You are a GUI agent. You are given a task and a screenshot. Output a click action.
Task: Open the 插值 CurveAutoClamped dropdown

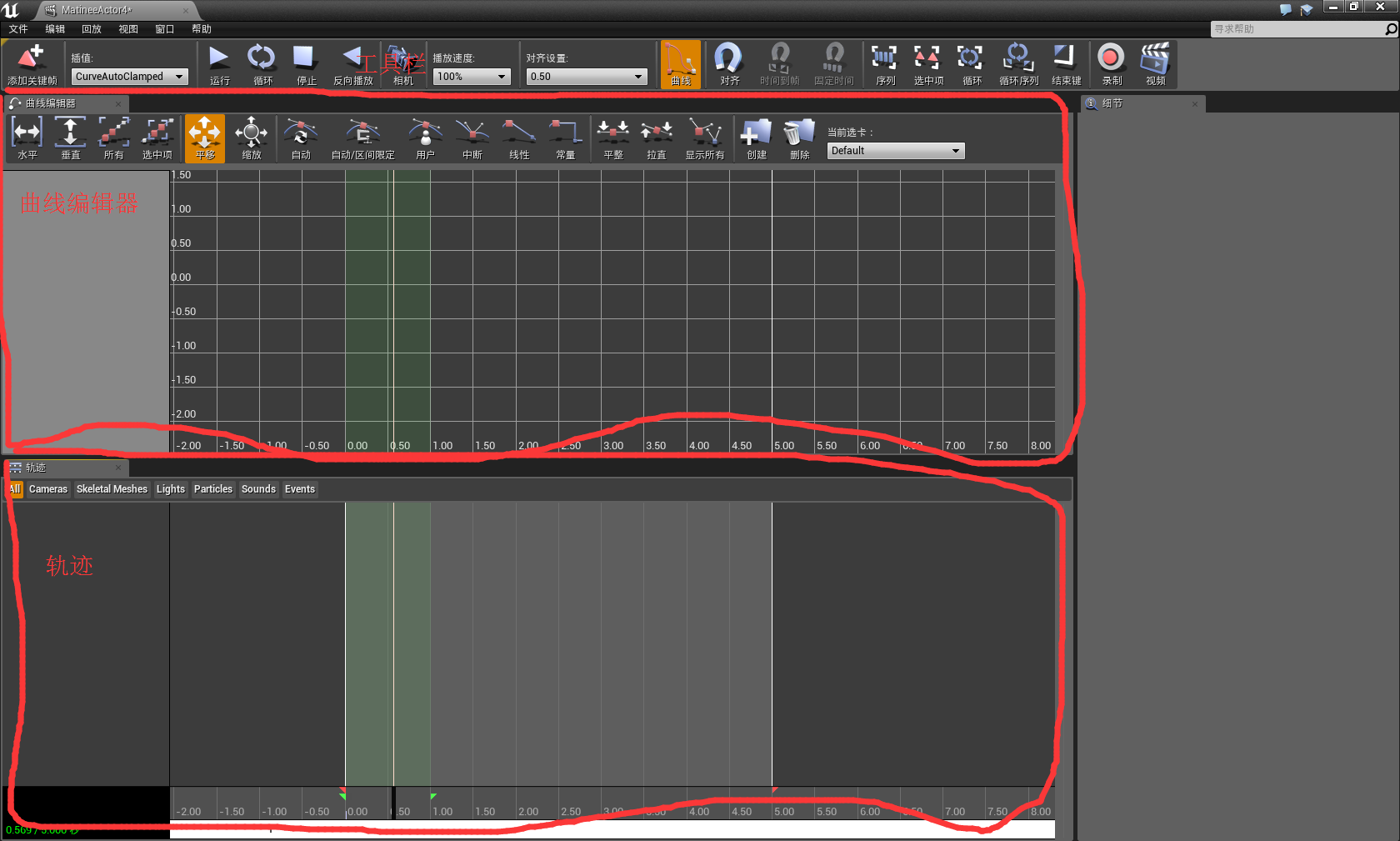[x=129, y=77]
